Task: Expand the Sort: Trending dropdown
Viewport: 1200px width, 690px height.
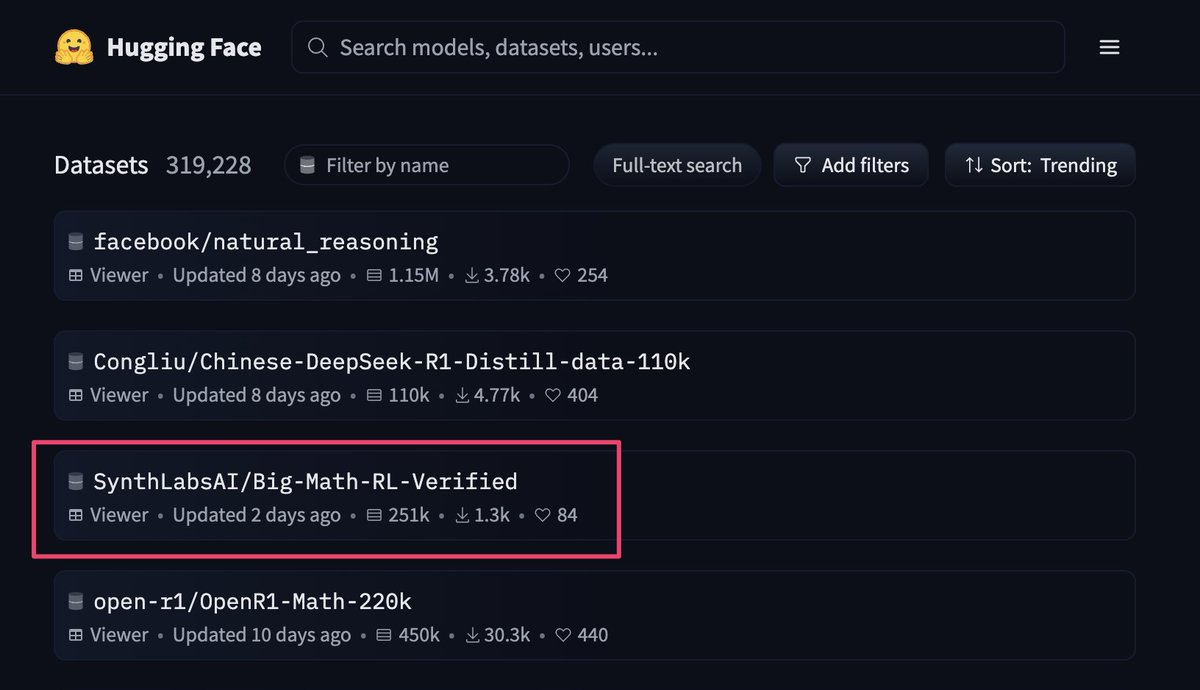Action: click(x=1040, y=165)
